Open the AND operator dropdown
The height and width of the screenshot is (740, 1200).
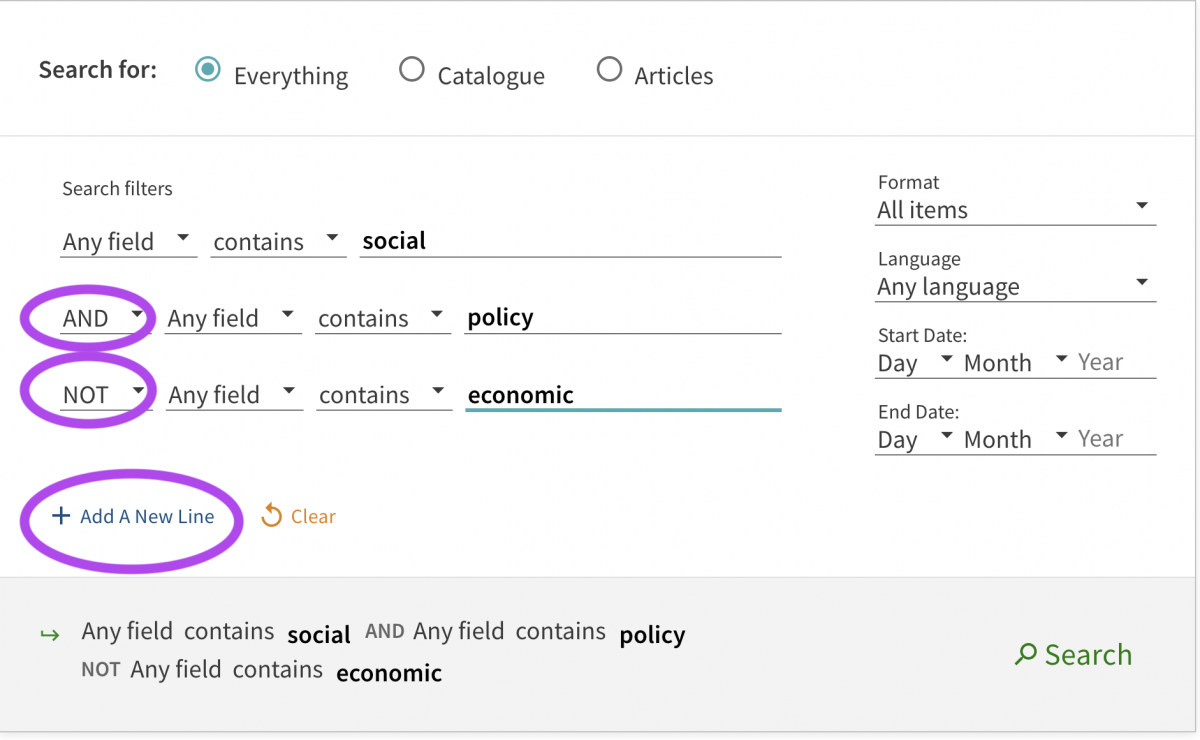pyautogui.click(x=104, y=318)
